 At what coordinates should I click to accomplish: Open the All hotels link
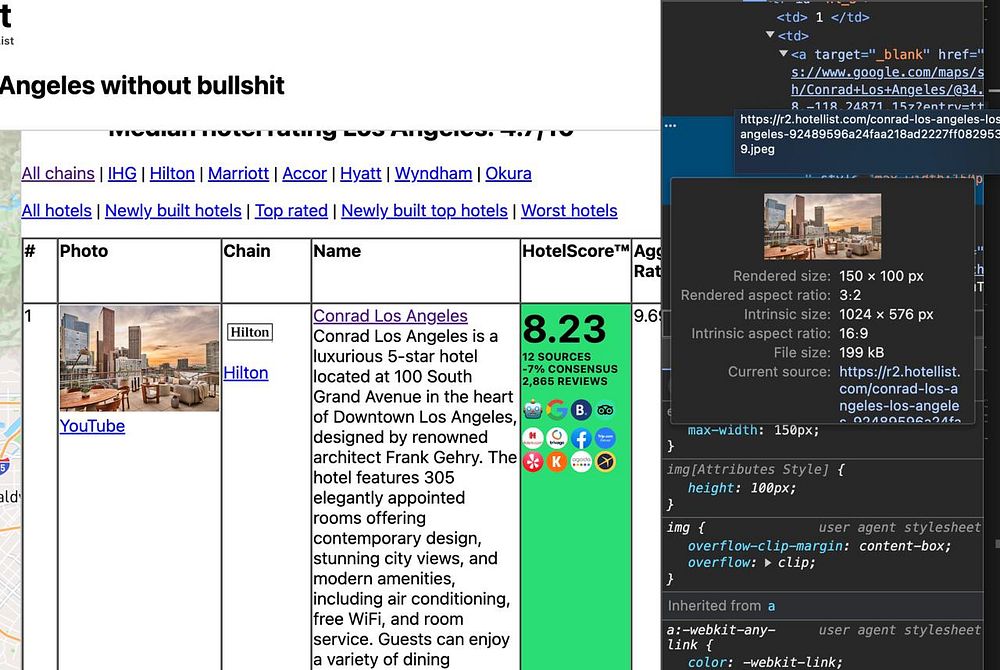pyautogui.click(x=57, y=210)
